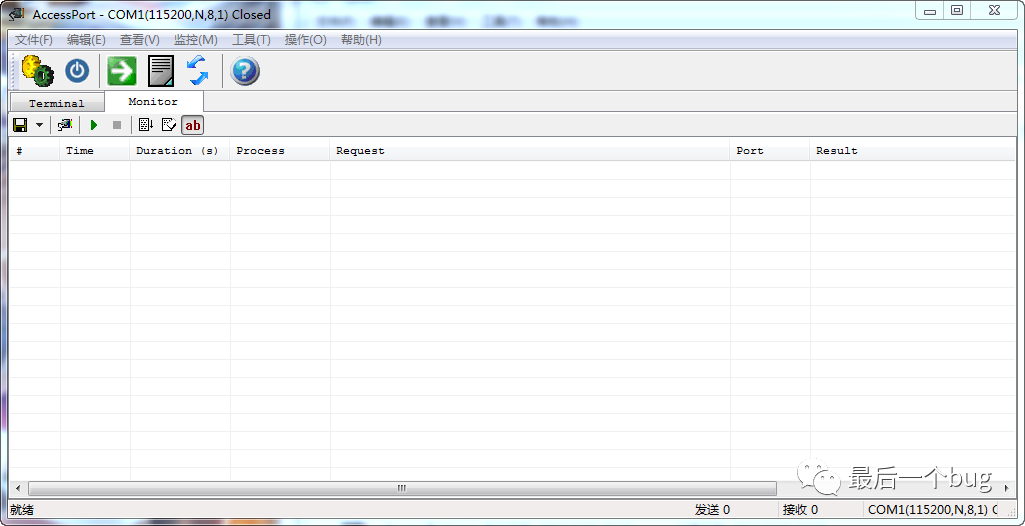Open port settings via the gears icon

click(37, 71)
